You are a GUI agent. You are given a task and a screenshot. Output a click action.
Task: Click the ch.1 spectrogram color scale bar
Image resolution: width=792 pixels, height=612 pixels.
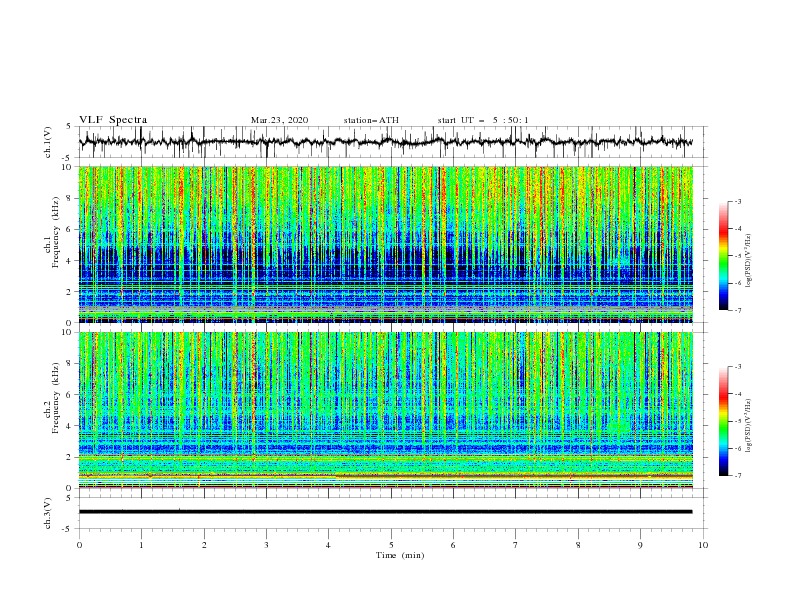(x=723, y=255)
